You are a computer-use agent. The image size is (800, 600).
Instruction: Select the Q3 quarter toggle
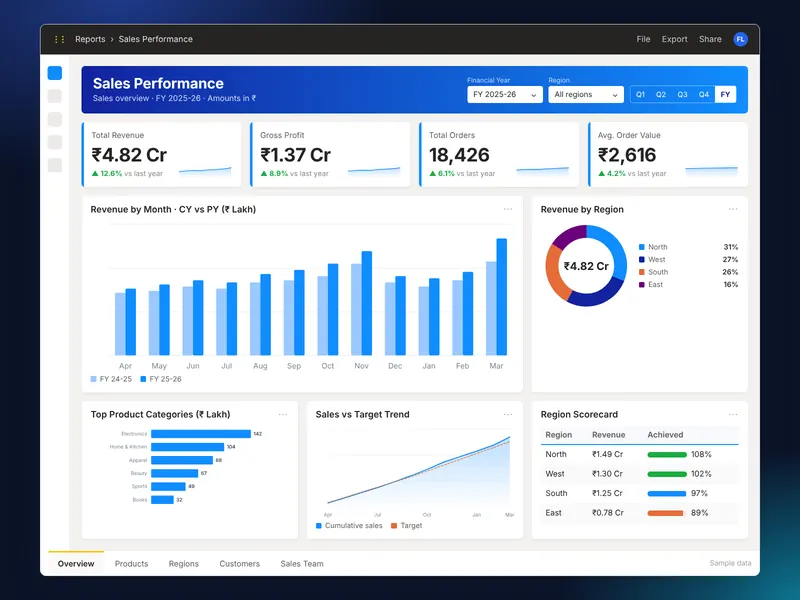[682, 94]
